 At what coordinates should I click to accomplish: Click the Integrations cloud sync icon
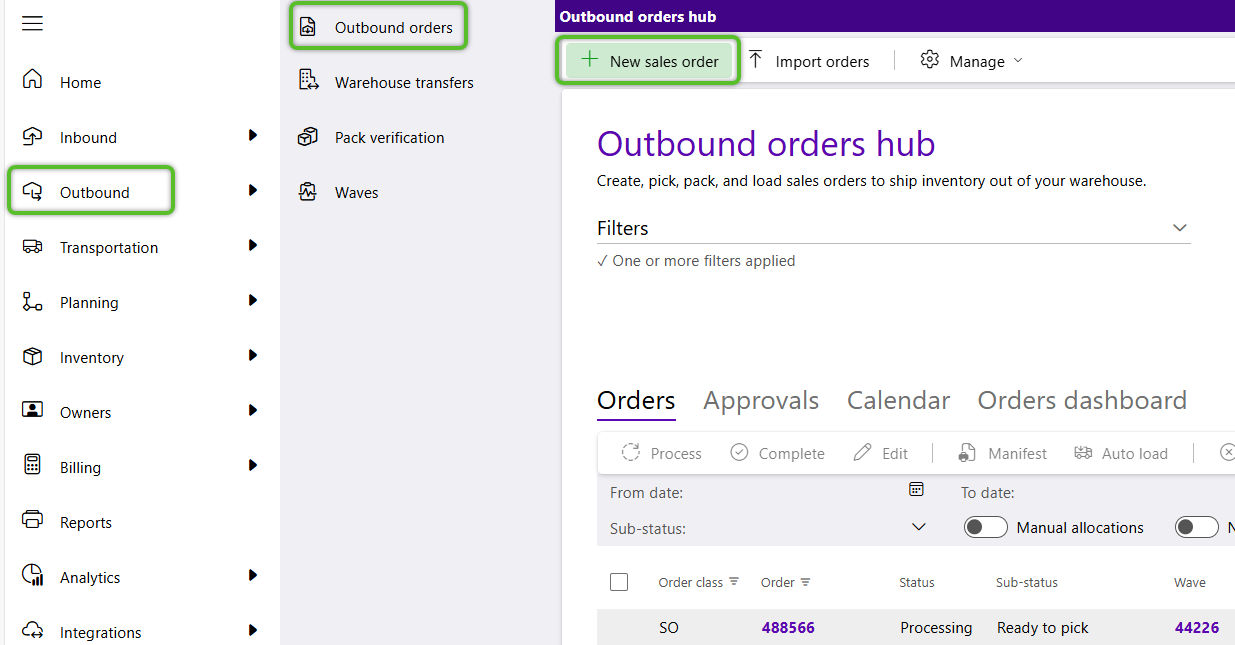[x=32, y=630]
